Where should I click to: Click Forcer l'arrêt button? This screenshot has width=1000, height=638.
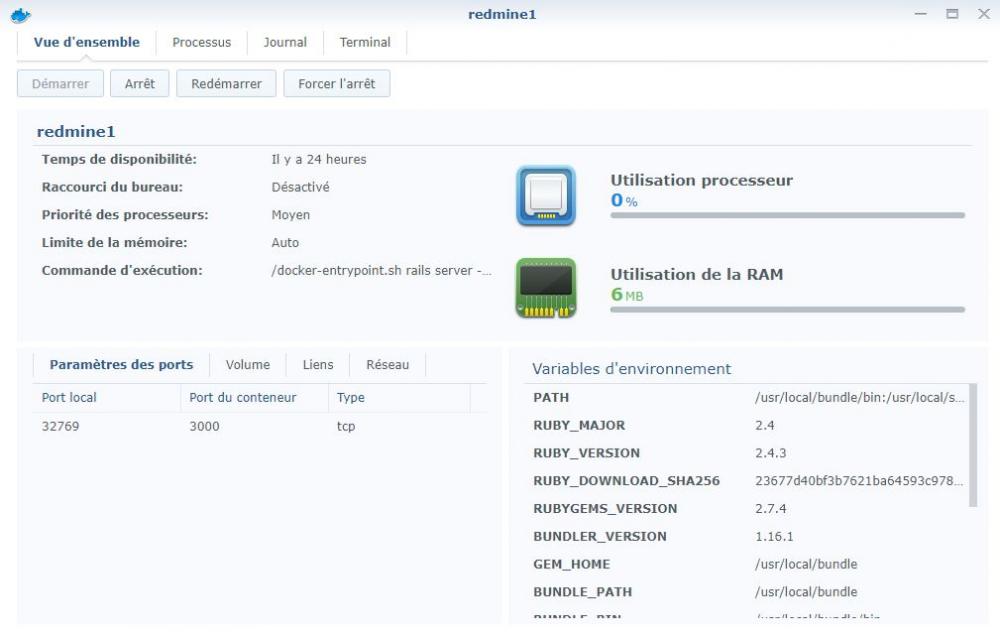(336, 84)
